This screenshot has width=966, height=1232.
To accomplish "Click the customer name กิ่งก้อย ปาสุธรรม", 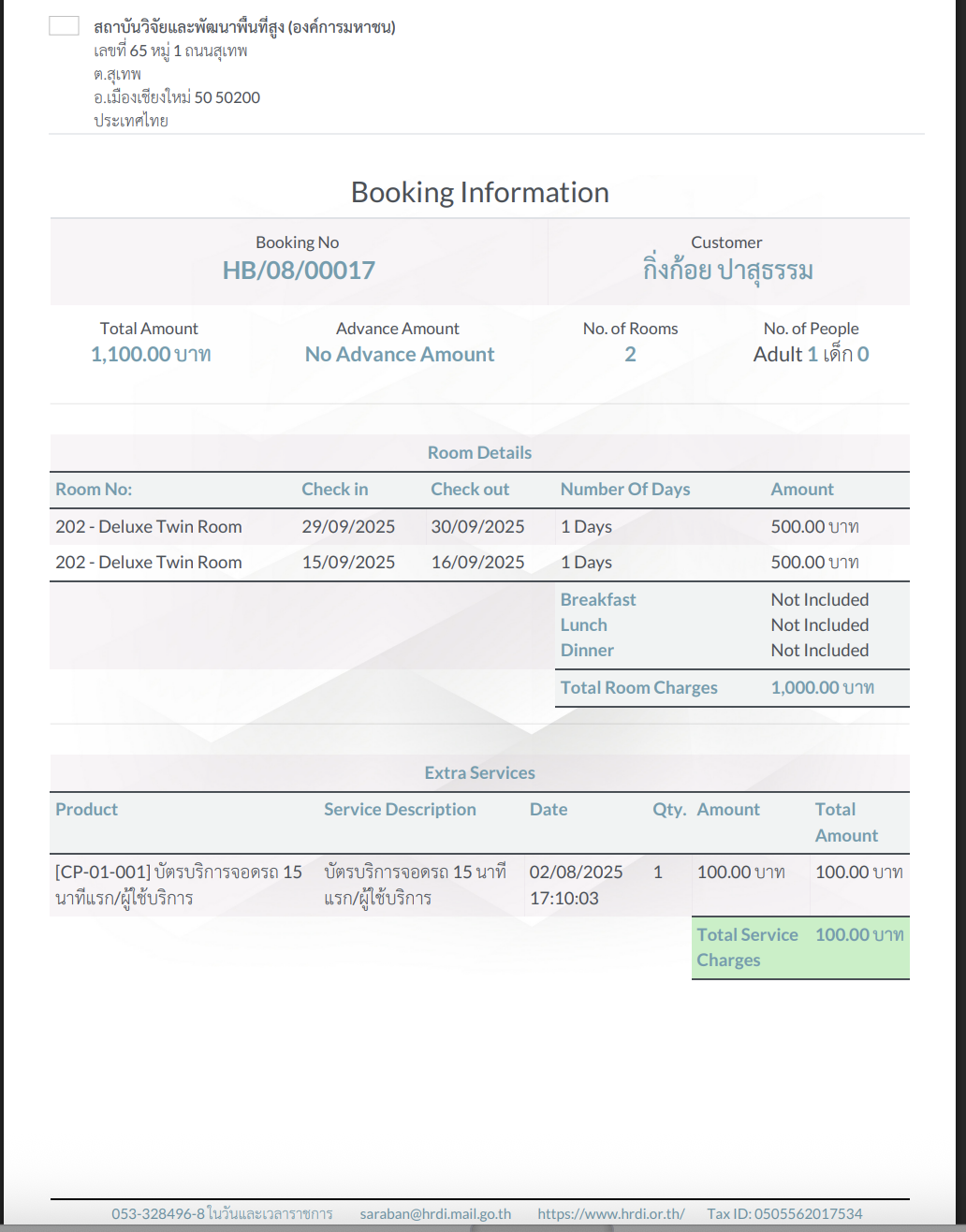I will point(726,271).
